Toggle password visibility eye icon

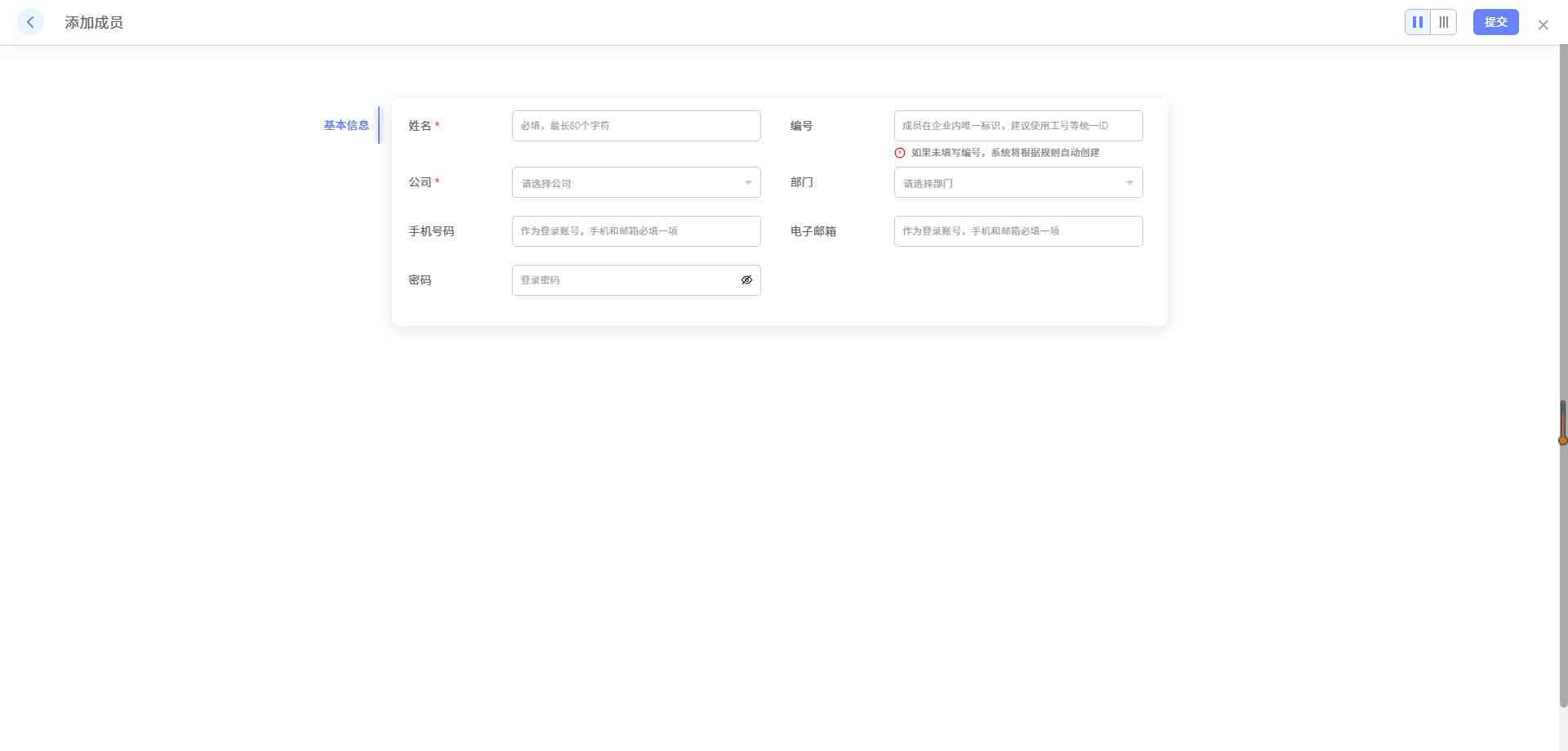pos(746,280)
